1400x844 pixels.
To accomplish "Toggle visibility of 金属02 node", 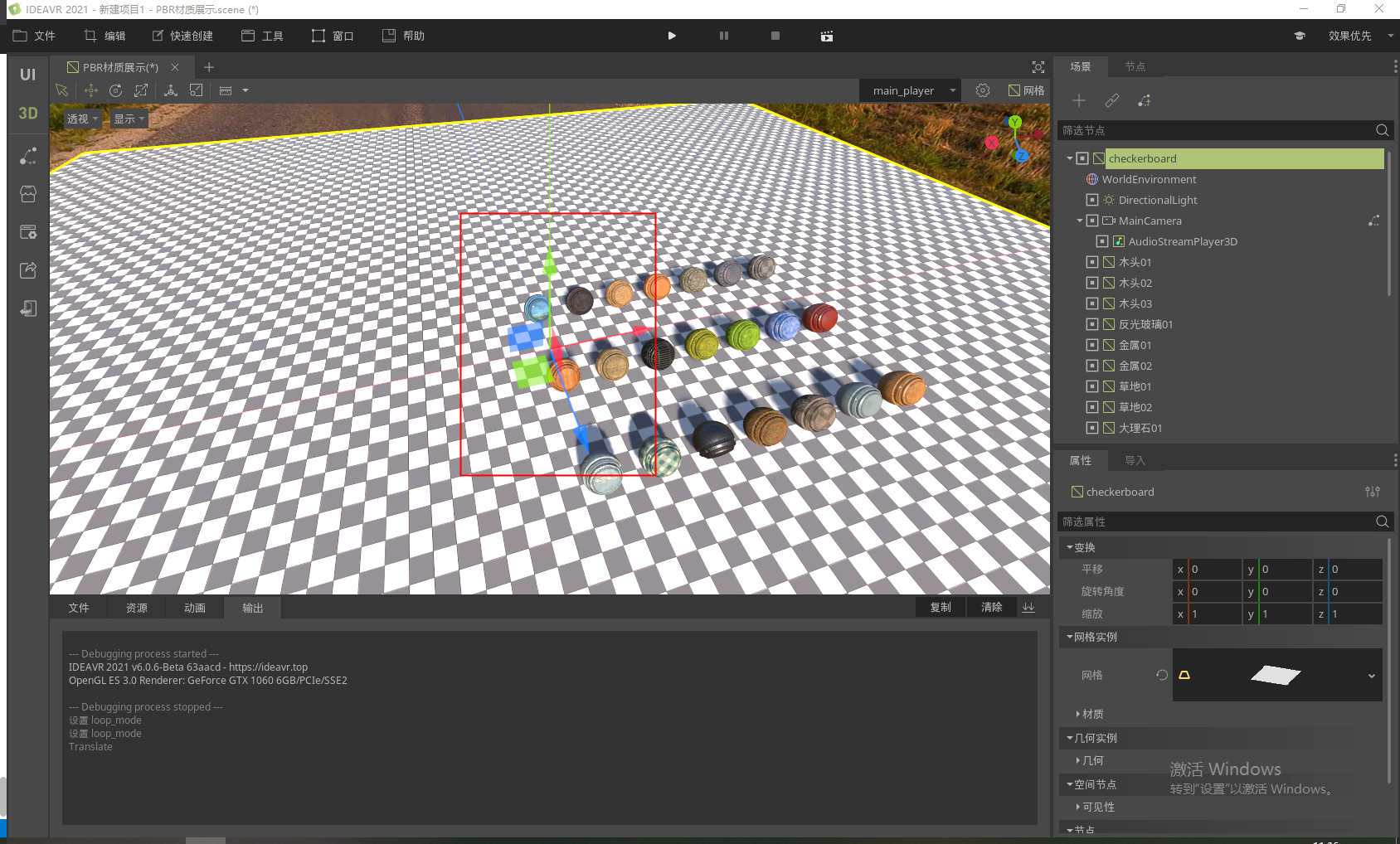I will (1092, 366).
